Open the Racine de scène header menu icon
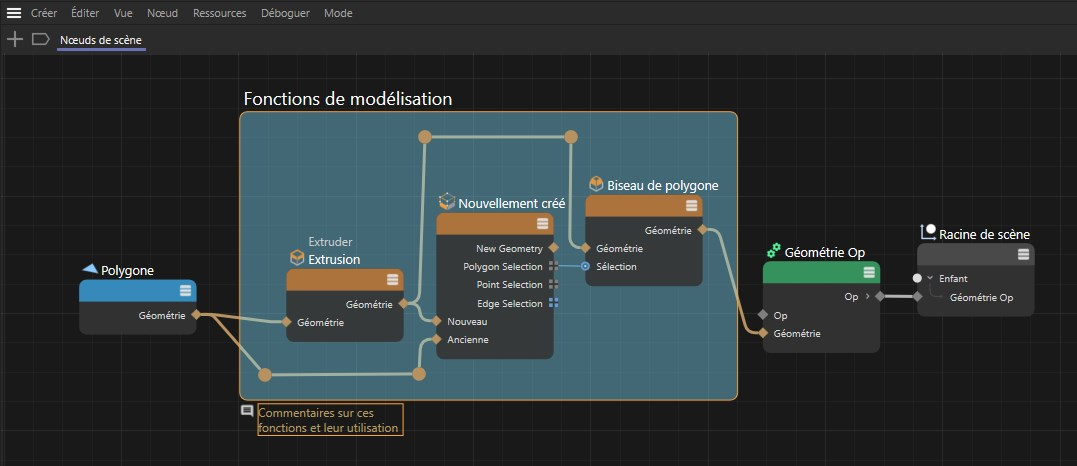The image size is (1077, 466). click(x=1023, y=254)
